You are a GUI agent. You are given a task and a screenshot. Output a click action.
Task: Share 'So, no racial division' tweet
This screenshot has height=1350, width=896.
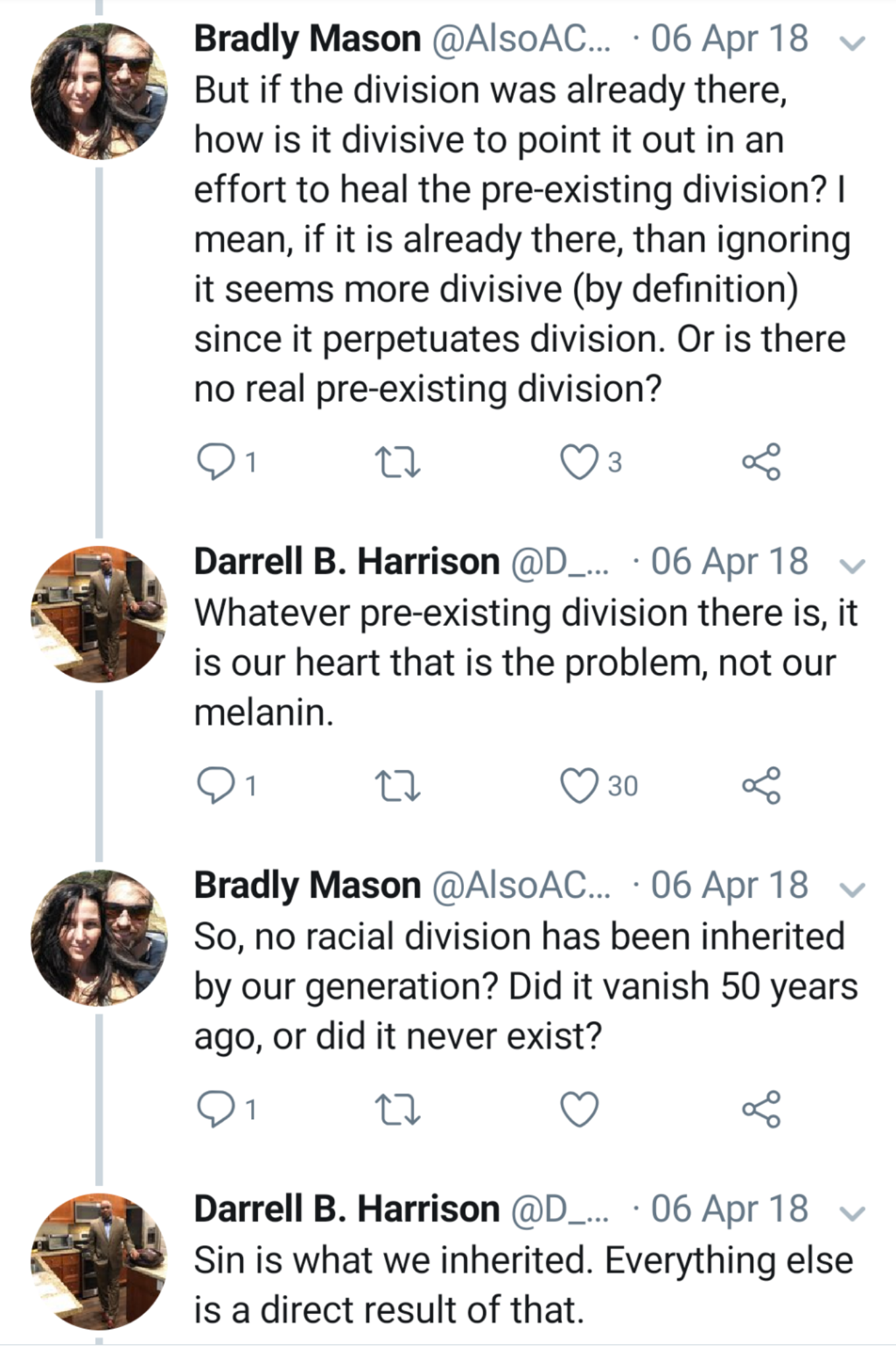(x=762, y=1109)
